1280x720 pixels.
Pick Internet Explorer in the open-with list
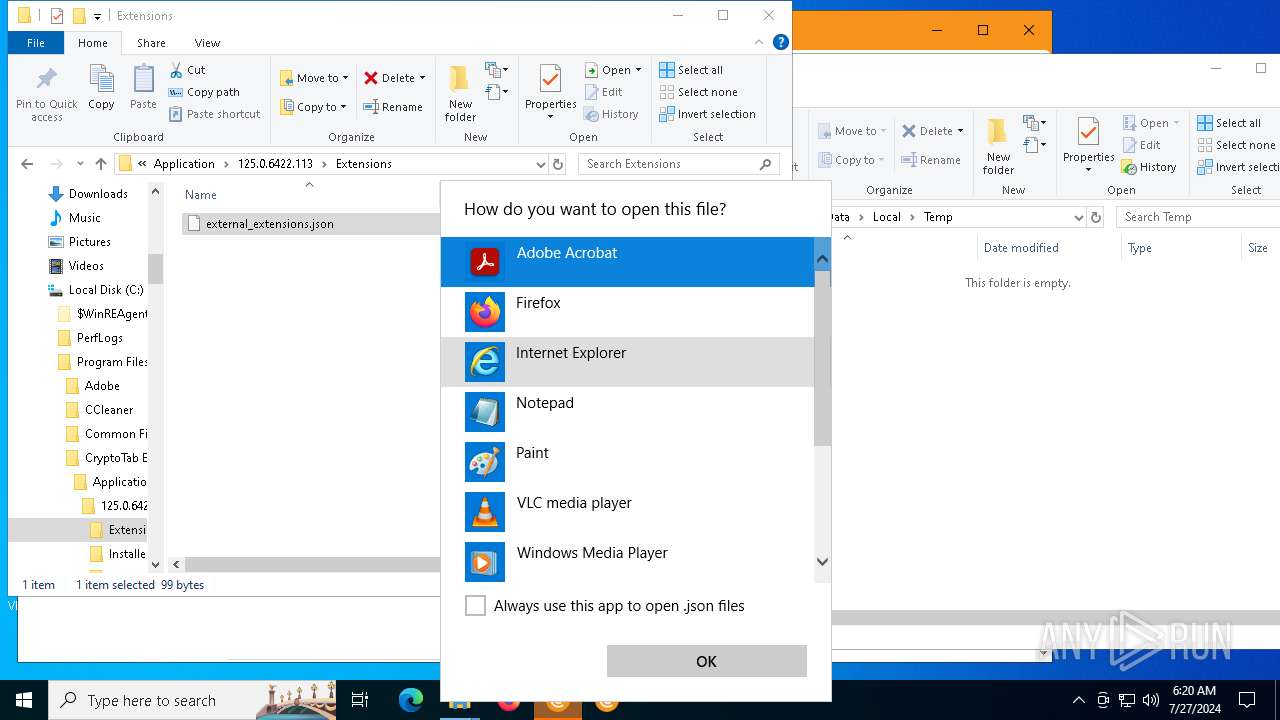click(627, 362)
